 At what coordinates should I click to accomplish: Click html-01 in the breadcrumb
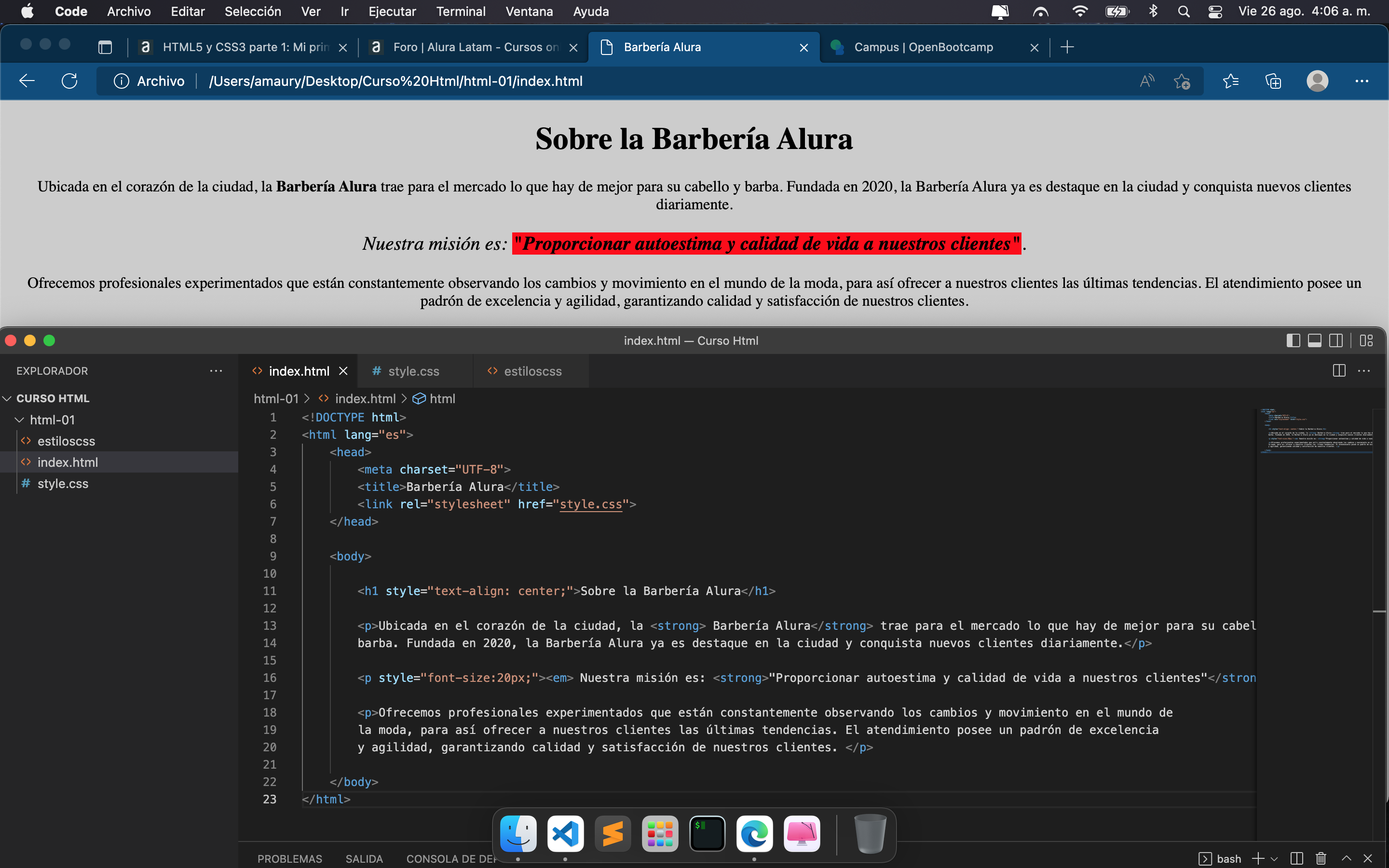pyautogui.click(x=276, y=398)
